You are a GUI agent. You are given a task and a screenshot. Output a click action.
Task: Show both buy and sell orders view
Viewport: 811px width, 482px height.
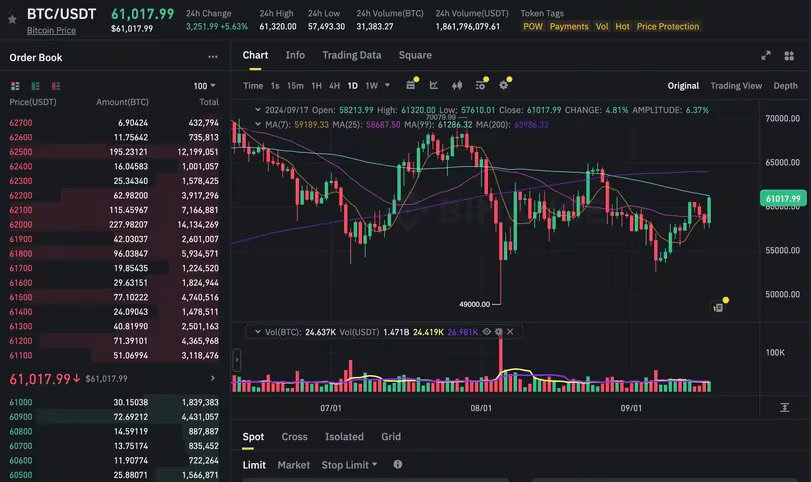pos(15,86)
